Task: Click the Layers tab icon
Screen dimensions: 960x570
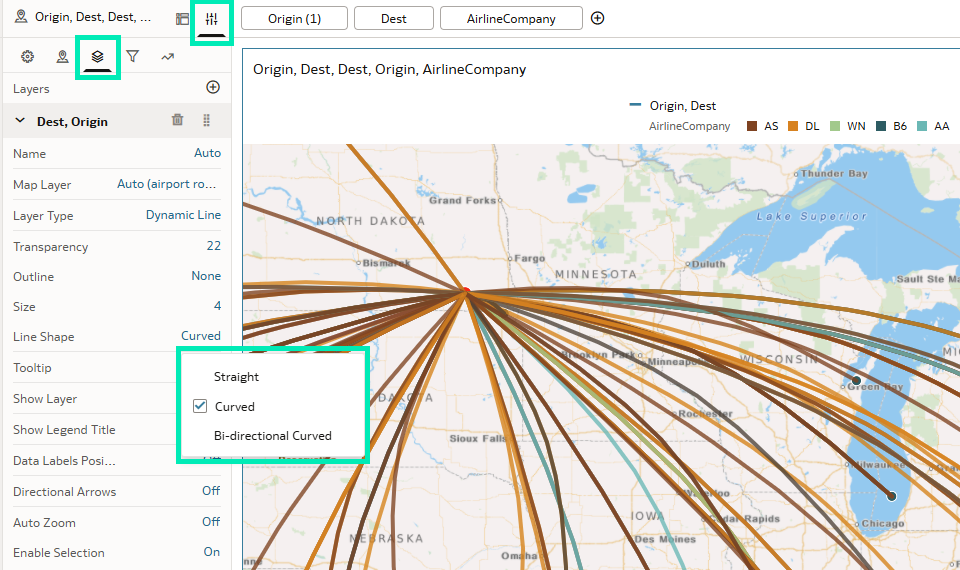Action: [97, 57]
